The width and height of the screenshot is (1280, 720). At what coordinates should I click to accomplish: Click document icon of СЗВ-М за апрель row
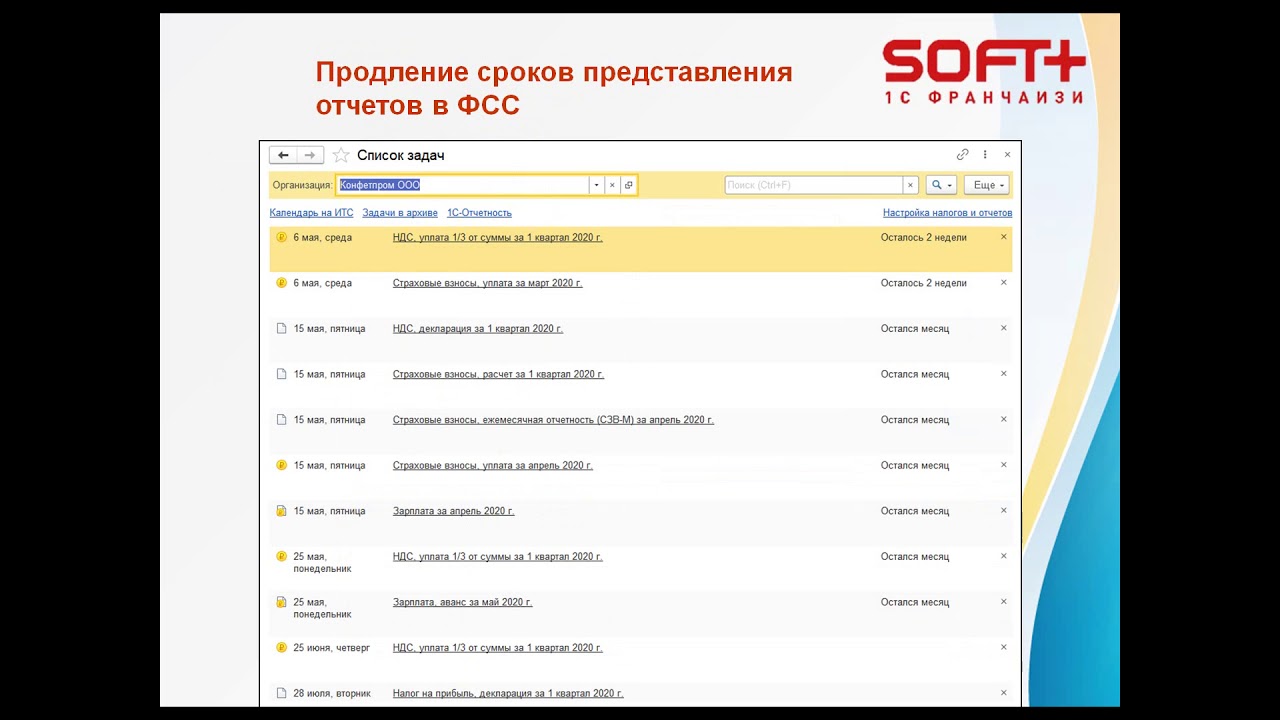tap(281, 420)
